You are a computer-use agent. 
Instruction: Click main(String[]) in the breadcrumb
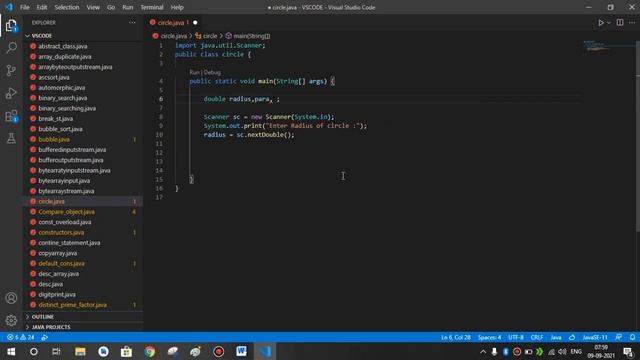pos(251,36)
